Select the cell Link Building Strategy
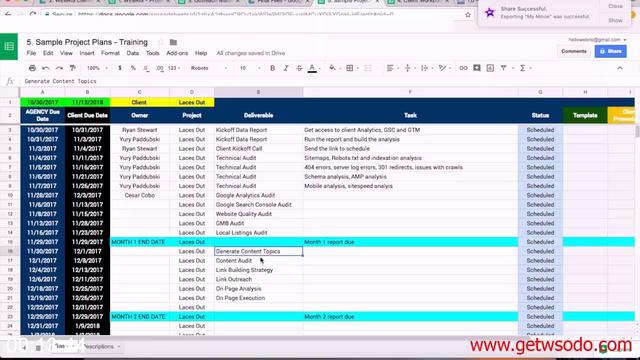This screenshot has width=640, height=360. click(x=258, y=270)
